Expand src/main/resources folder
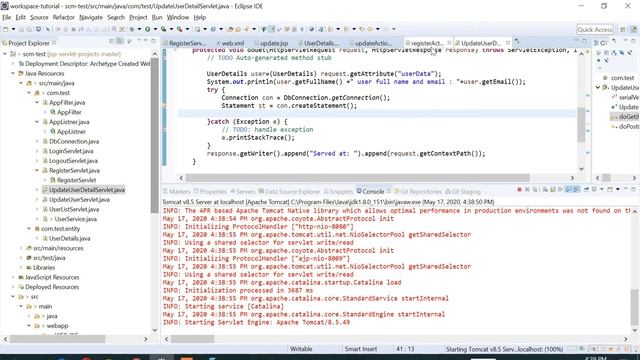This screenshot has height=360, width=640. (21, 248)
